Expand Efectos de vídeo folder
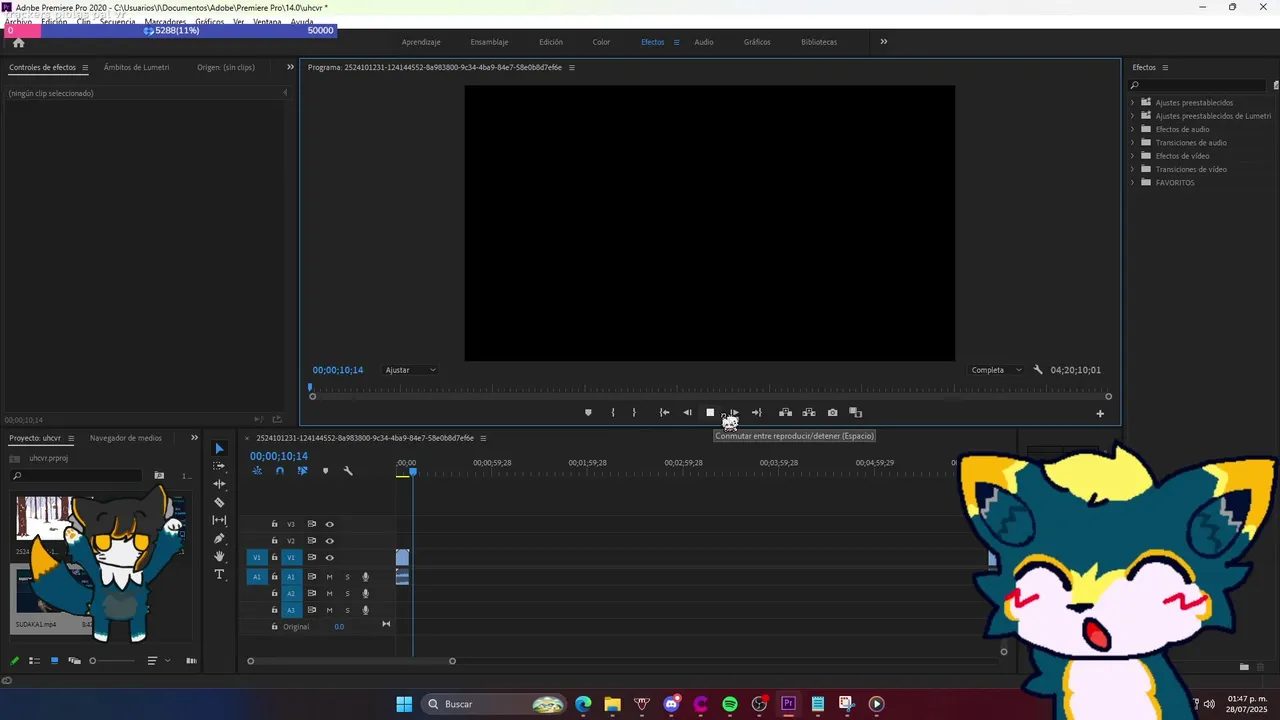This screenshot has width=1280, height=720. pos(1132,156)
